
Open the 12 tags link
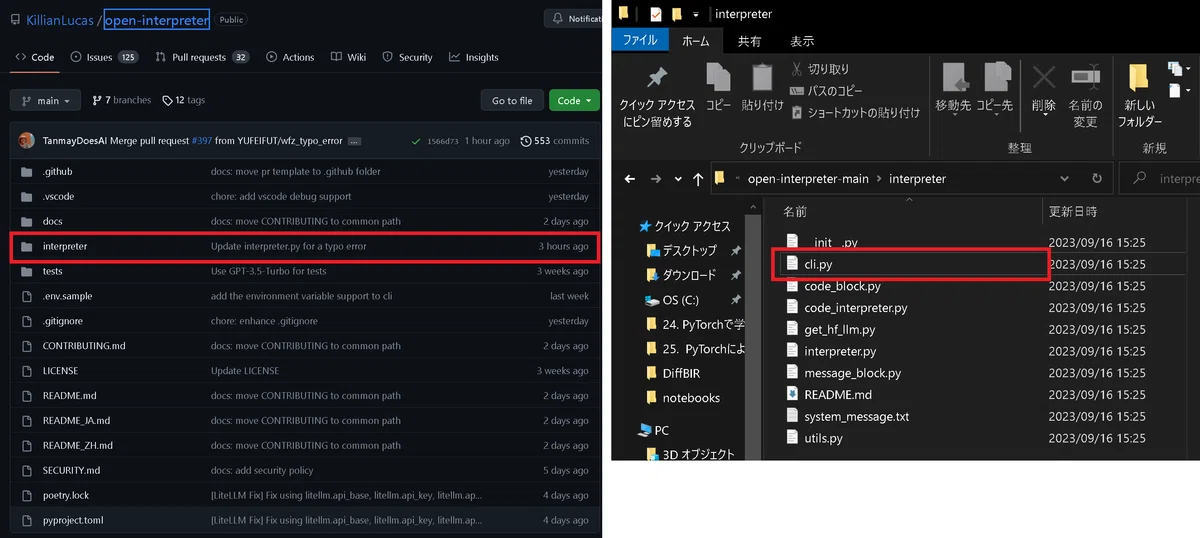coord(184,101)
